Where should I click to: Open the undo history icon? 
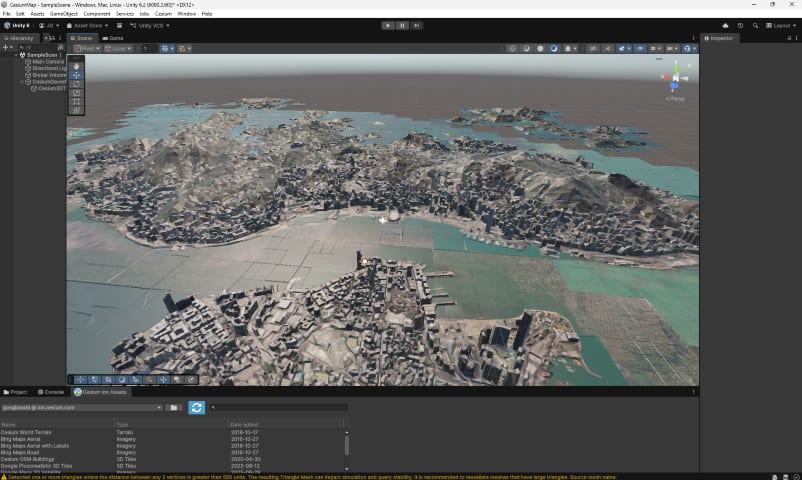740,26
